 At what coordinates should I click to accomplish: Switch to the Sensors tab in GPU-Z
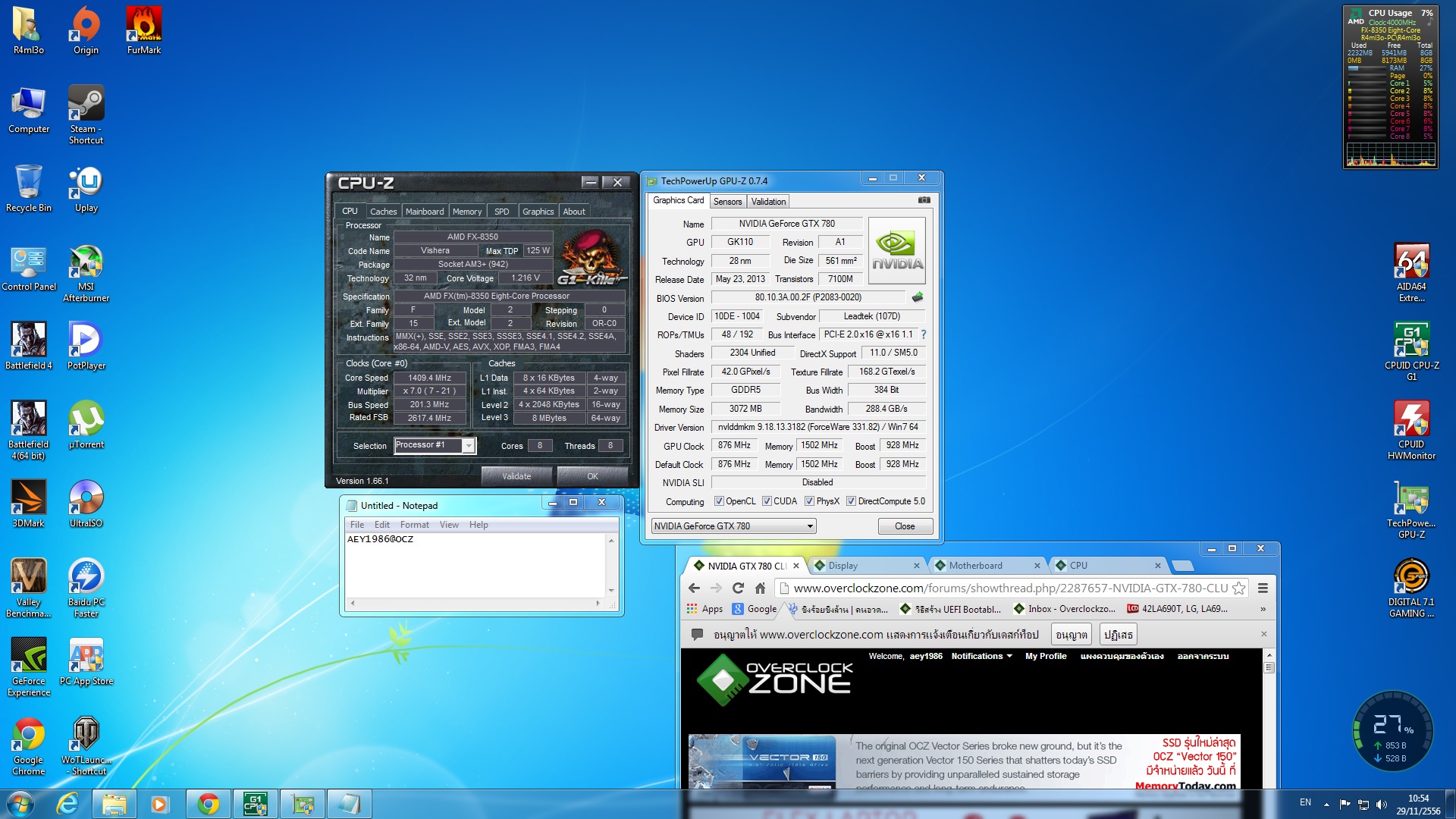727,202
